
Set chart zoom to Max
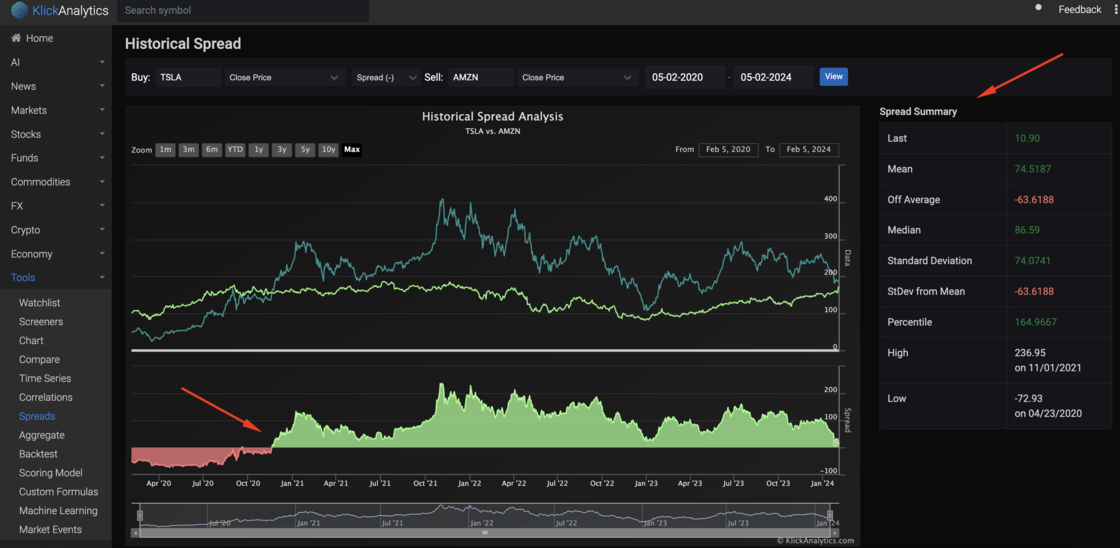pos(352,150)
